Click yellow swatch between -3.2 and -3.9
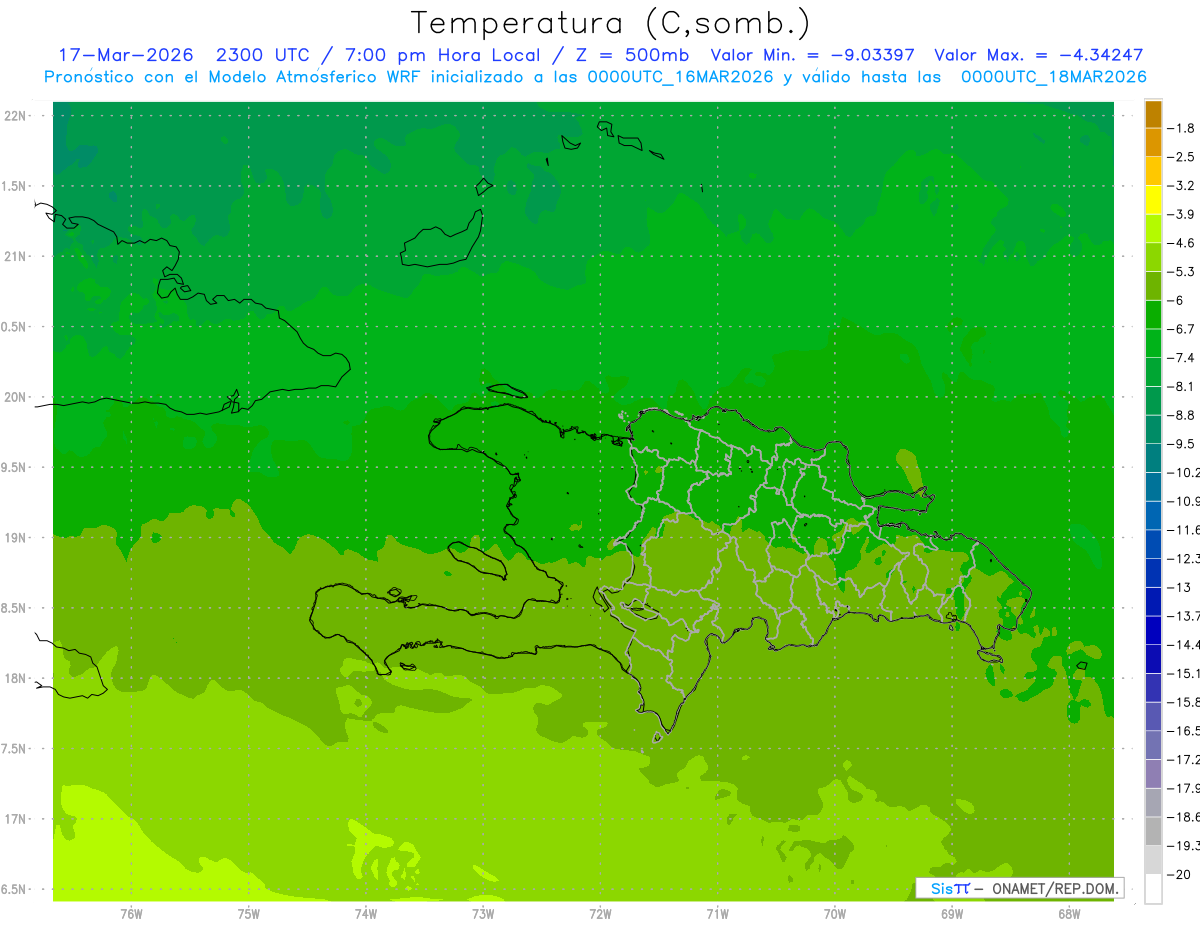Viewport: 1200px width, 927px height. (1153, 201)
